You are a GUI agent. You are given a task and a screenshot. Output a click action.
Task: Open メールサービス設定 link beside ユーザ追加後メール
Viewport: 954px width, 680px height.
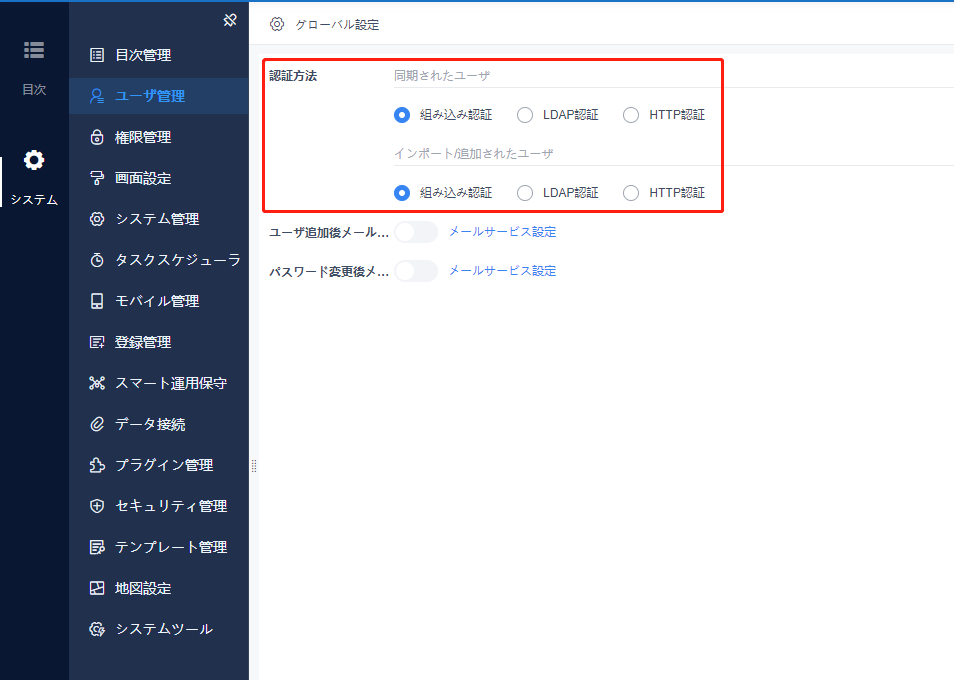coord(503,232)
